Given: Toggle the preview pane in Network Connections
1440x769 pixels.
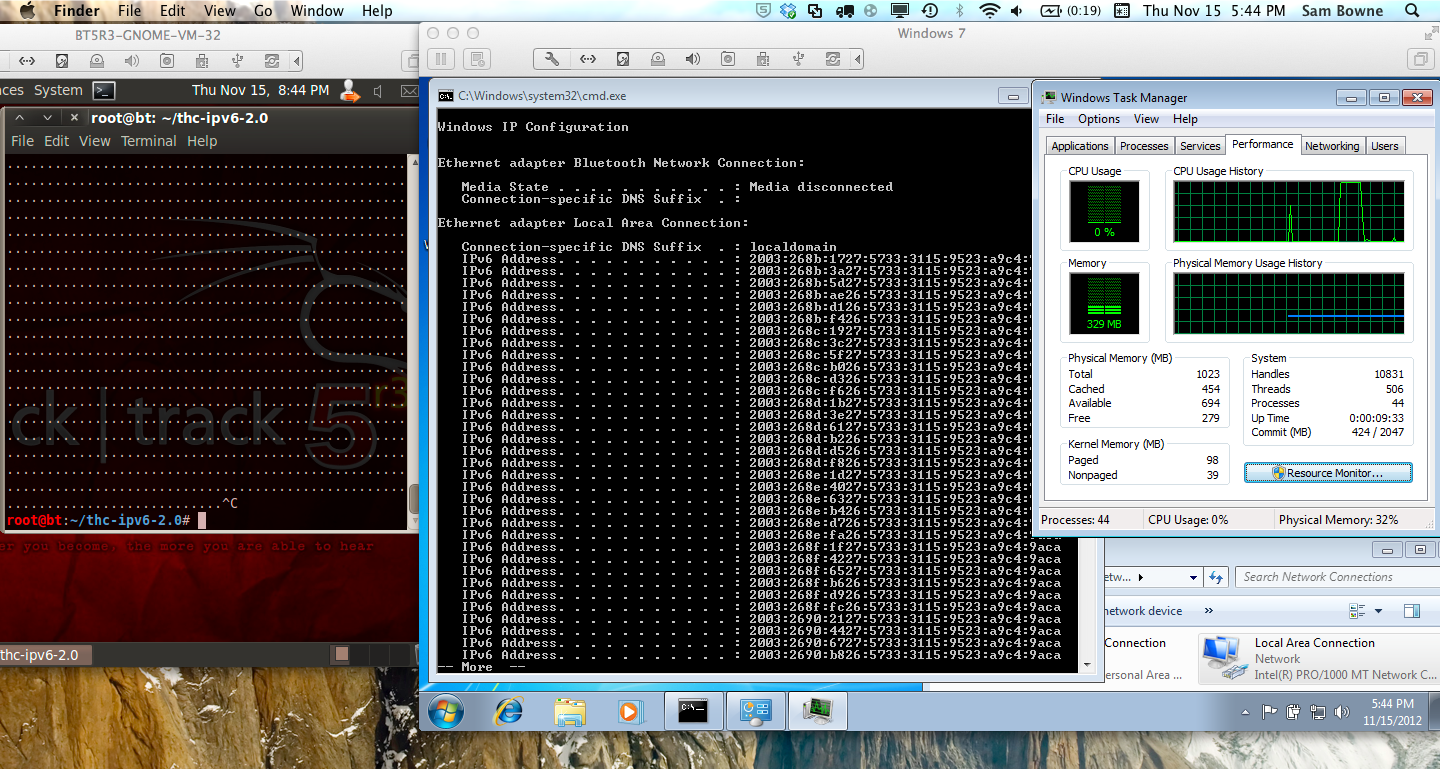Looking at the screenshot, I should click(1412, 611).
